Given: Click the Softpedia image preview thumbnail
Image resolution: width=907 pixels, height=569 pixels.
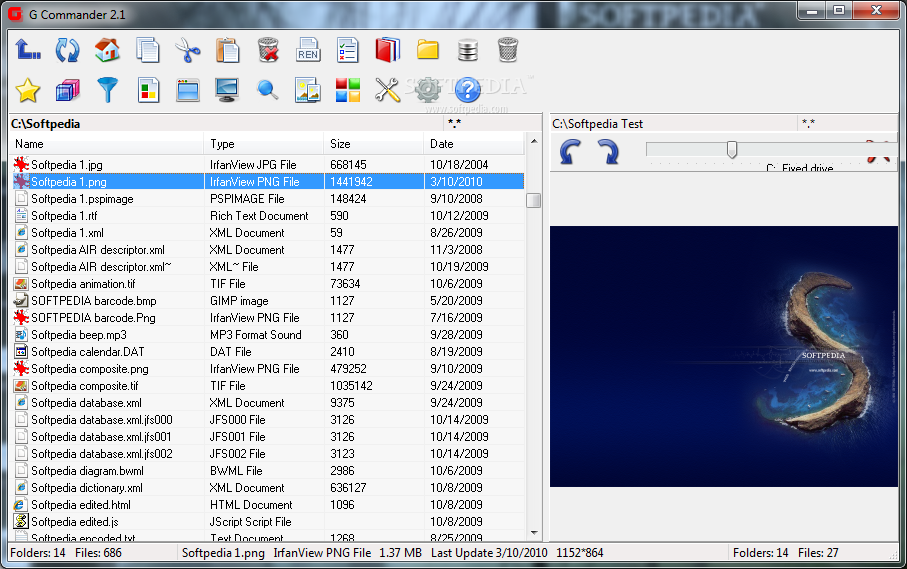Looking at the screenshot, I should point(724,356).
